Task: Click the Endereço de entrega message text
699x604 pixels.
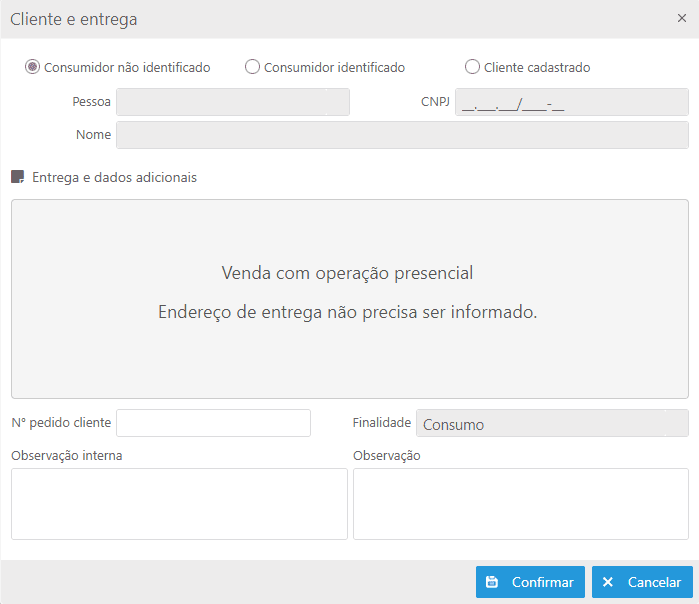Action: pos(348,312)
